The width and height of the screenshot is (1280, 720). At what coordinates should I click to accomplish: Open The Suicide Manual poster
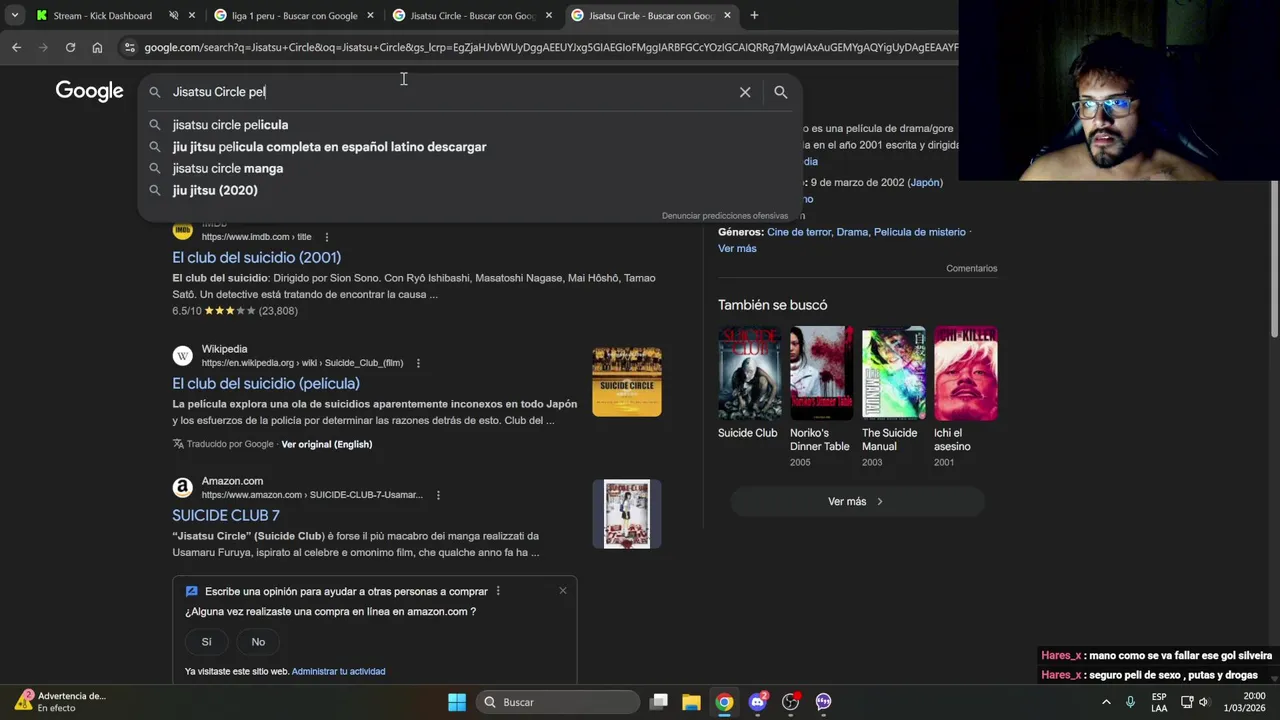[893, 373]
